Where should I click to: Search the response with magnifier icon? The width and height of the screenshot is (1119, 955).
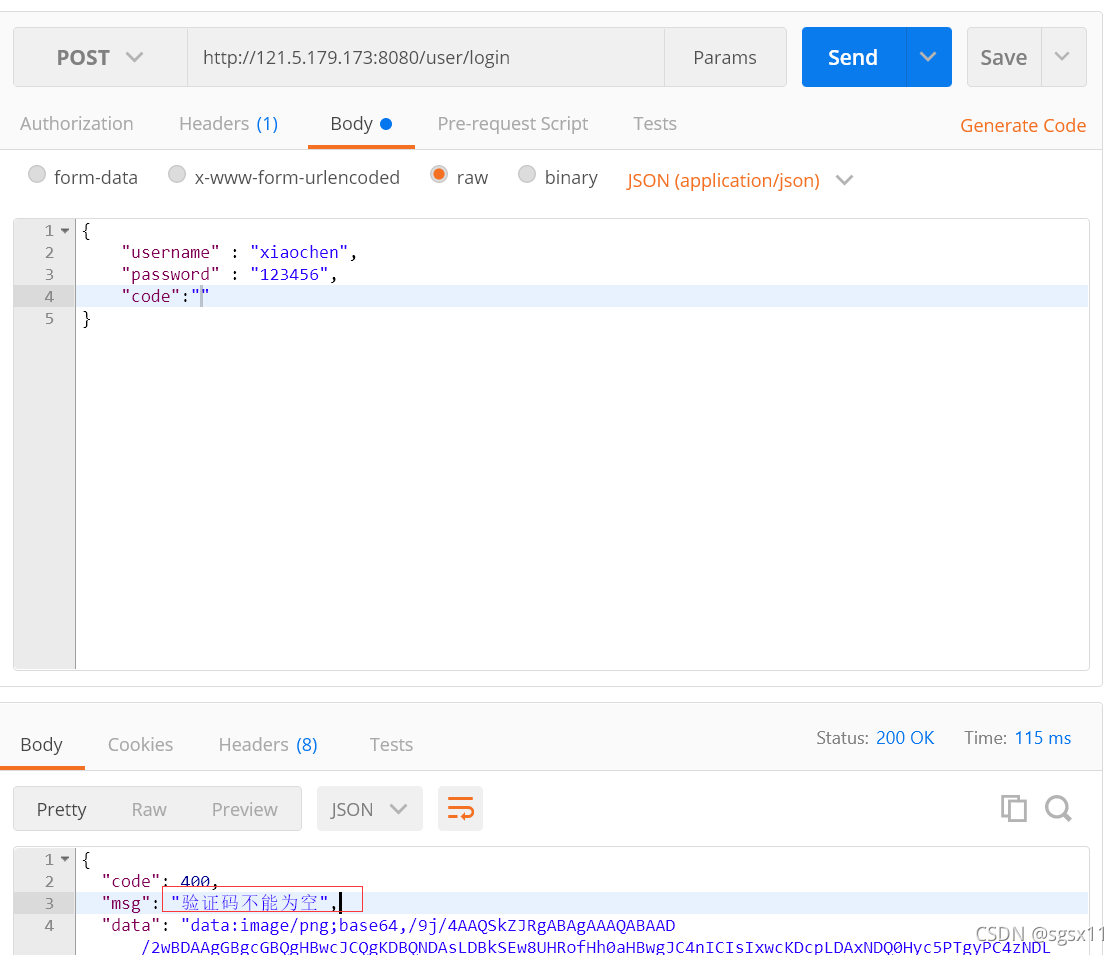1058,809
